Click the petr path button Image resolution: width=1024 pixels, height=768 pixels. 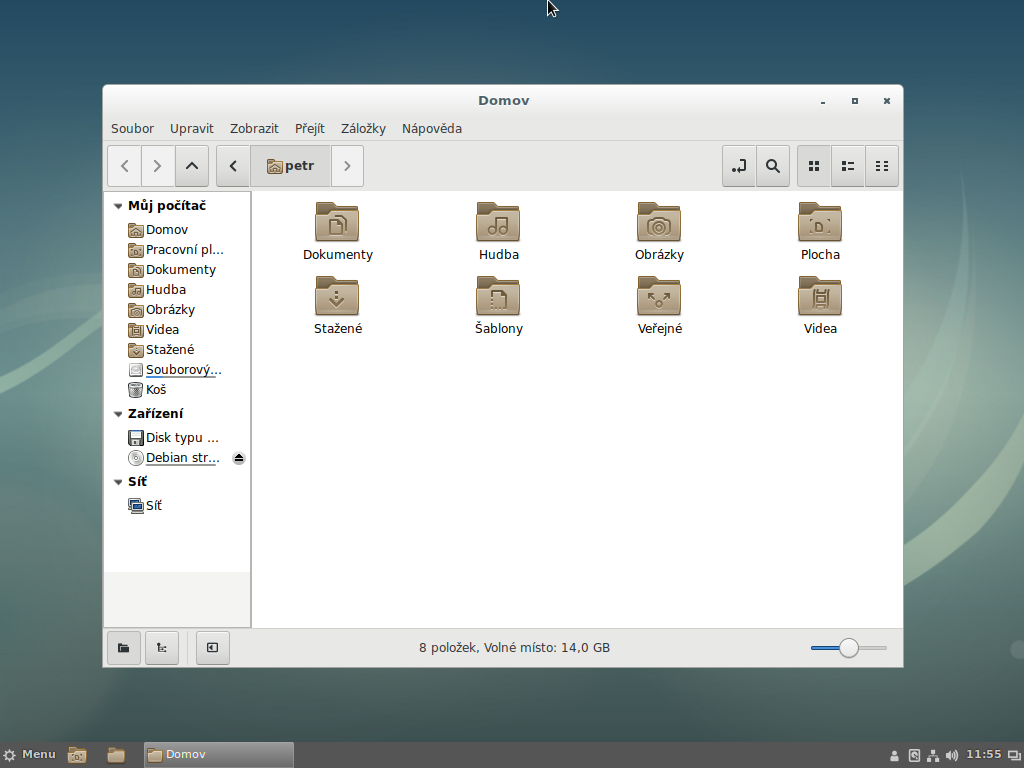tap(290, 166)
